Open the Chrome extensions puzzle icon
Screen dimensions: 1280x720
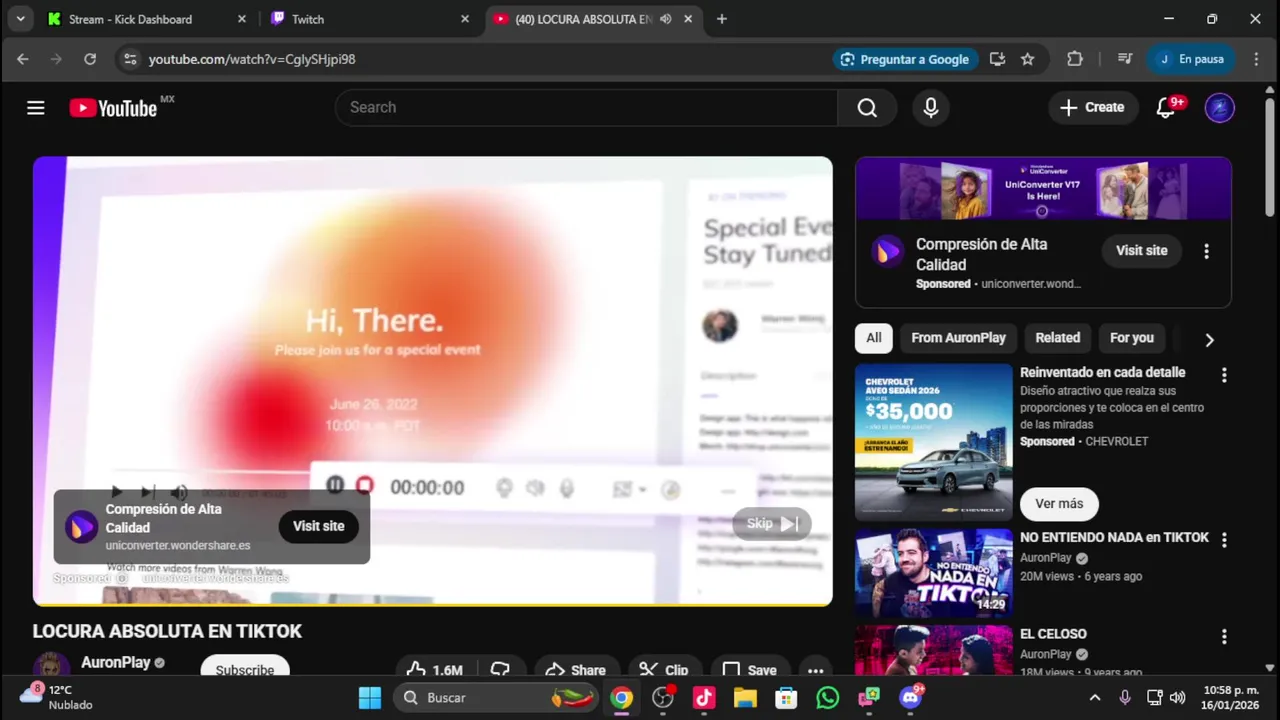1075,59
